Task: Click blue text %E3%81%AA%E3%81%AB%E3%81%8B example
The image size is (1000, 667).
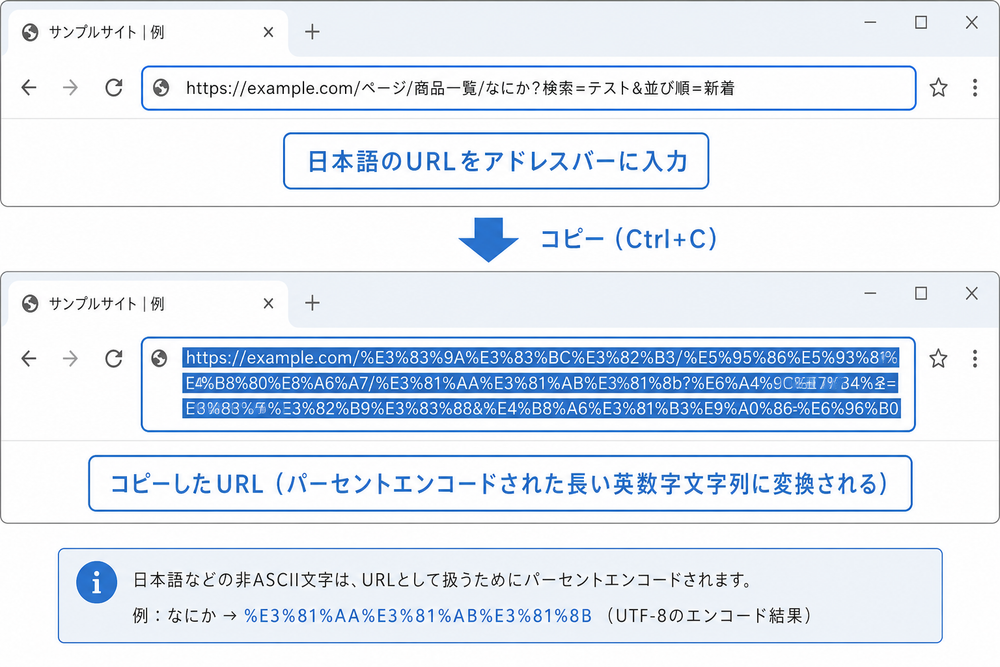Action: (x=418, y=615)
